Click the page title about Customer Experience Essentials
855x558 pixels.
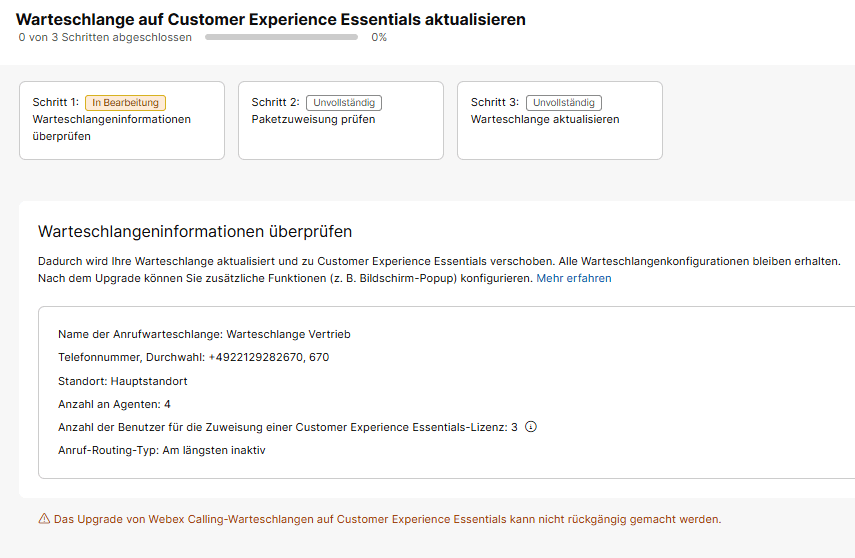(271, 19)
